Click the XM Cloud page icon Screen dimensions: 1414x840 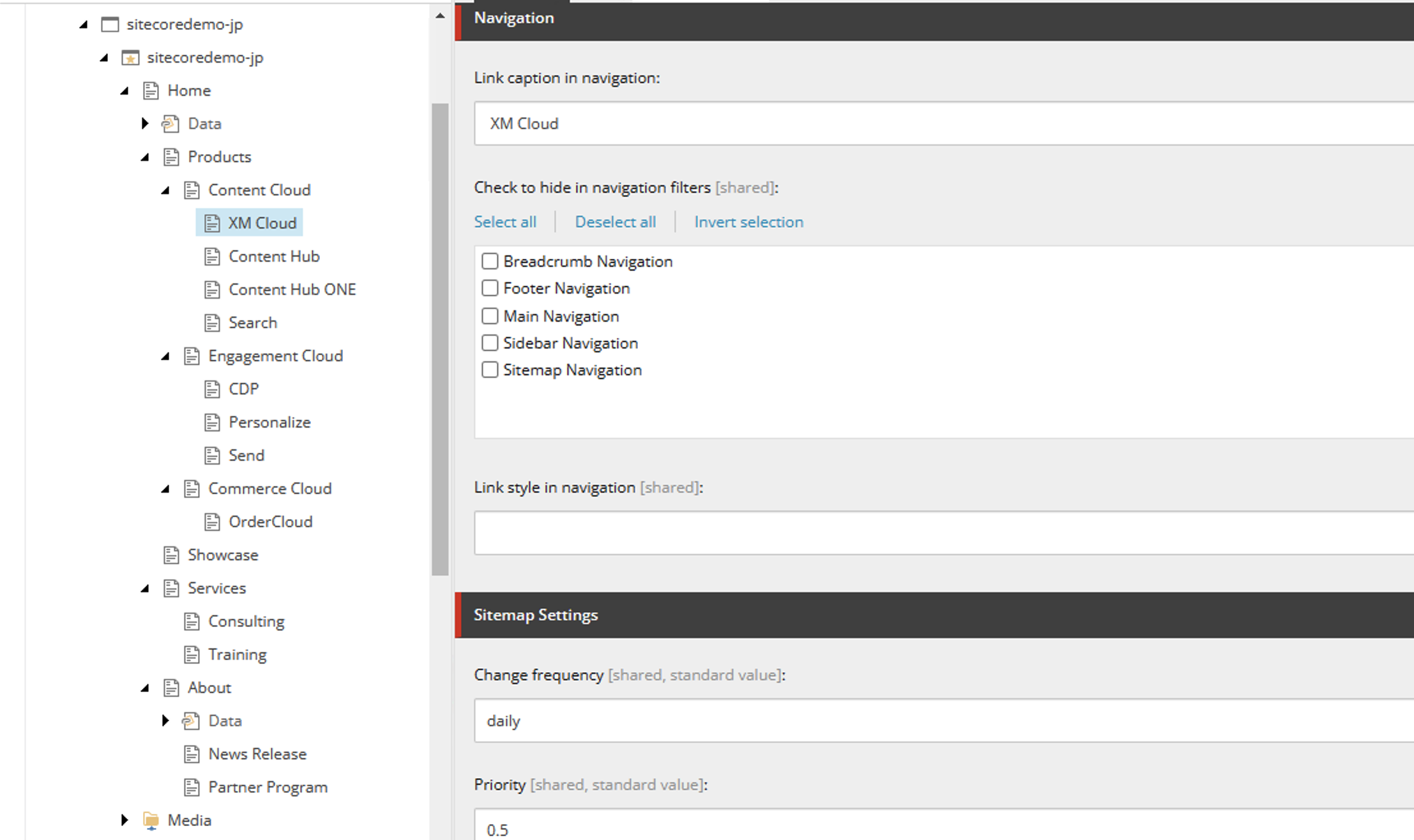(x=212, y=223)
